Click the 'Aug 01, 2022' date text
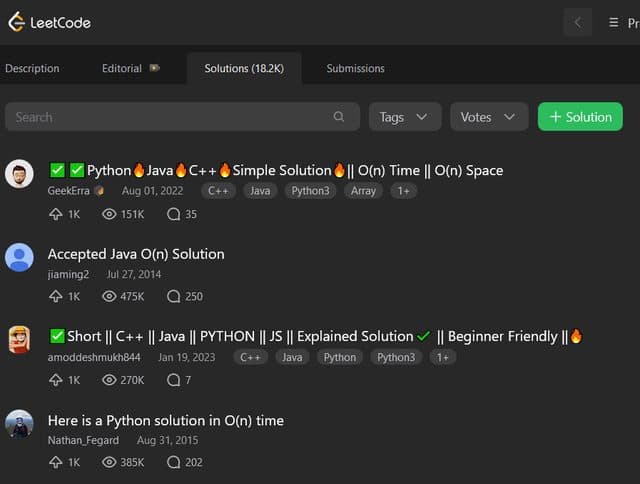Image resolution: width=640 pixels, height=484 pixels. point(152,191)
